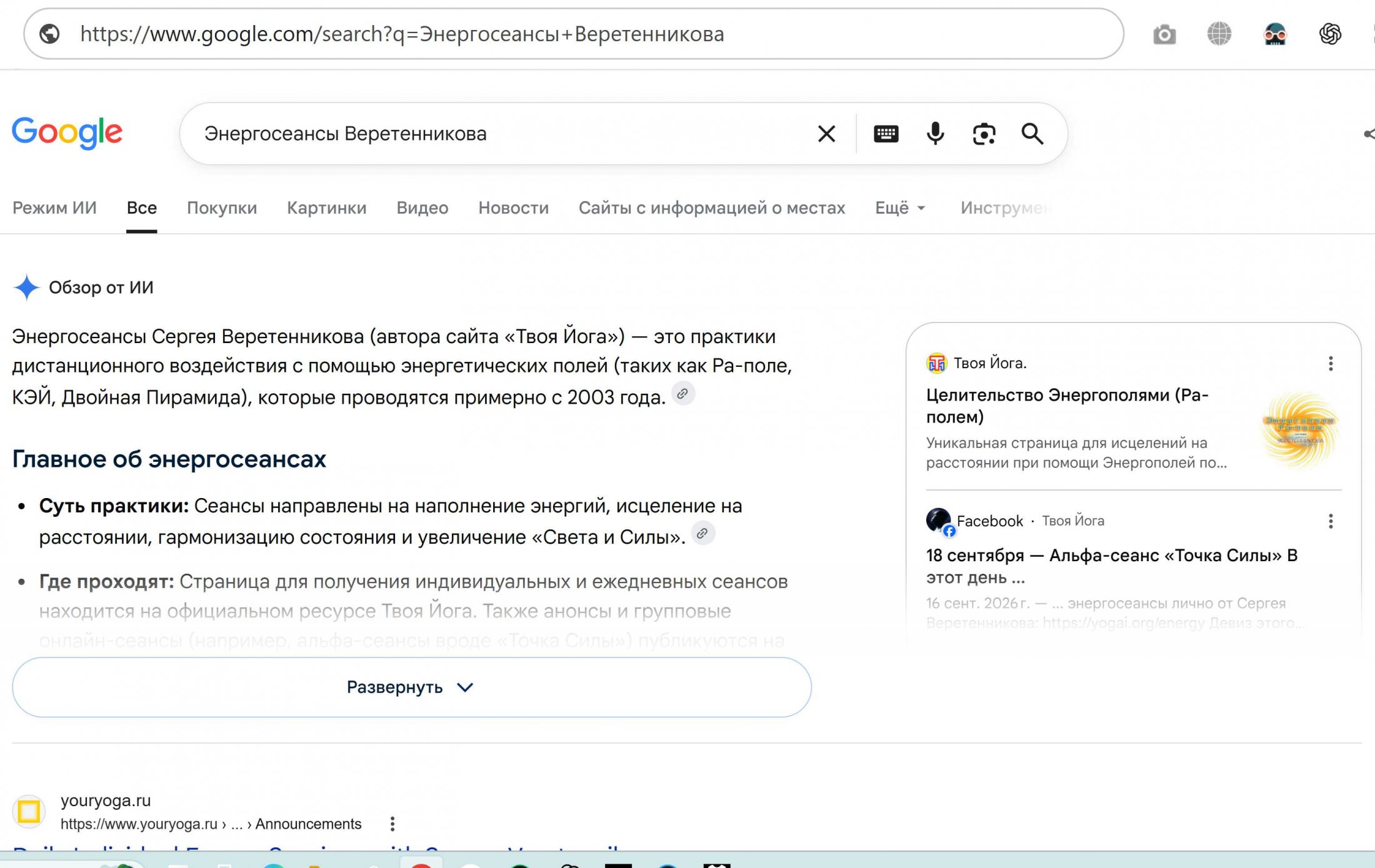The width and height of the screenshot is (1375, 868).
Task: Click the Главное об энергосеансах heading
Action: 169,459
